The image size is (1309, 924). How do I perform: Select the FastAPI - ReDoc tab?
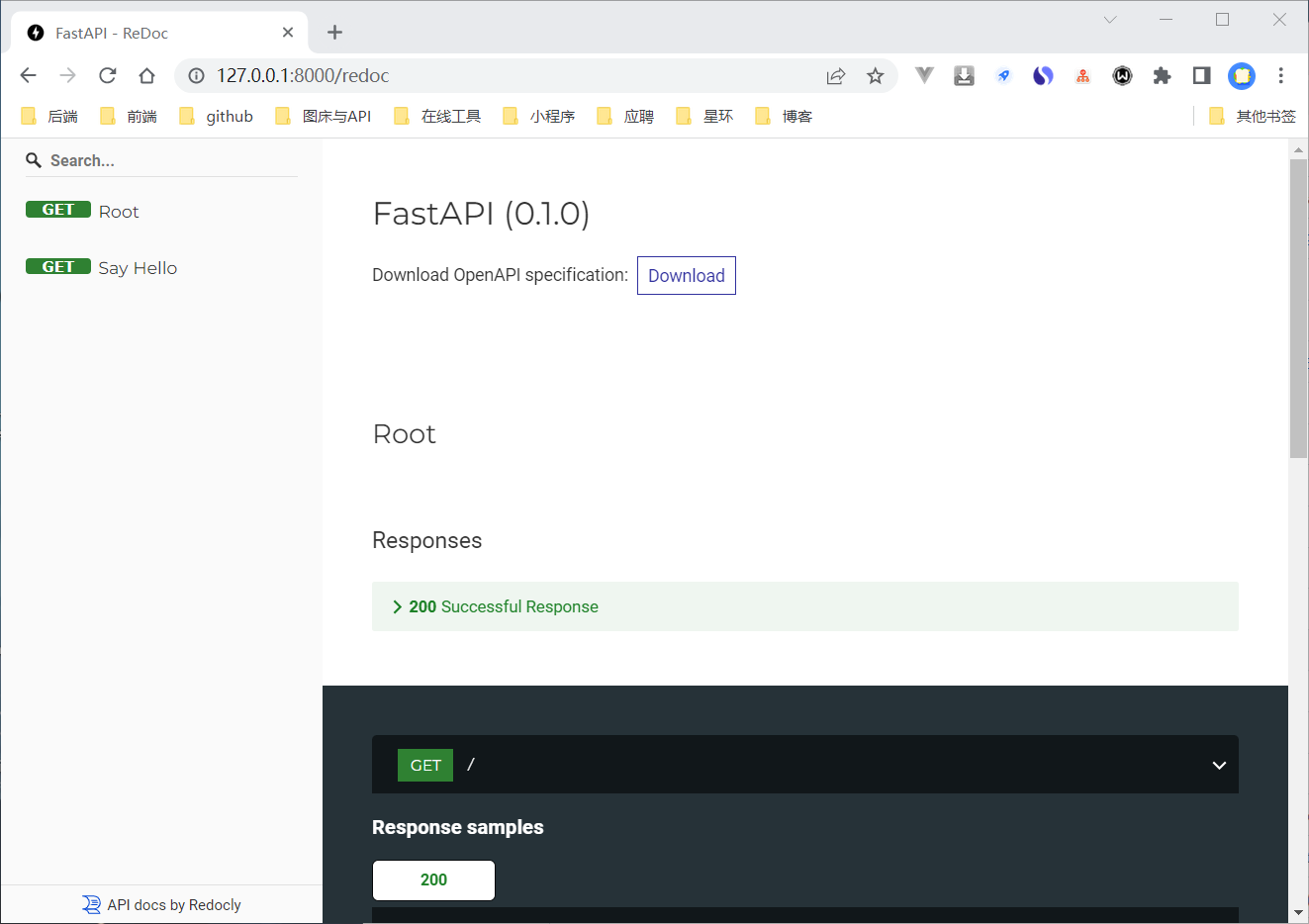tap(158, 33)
